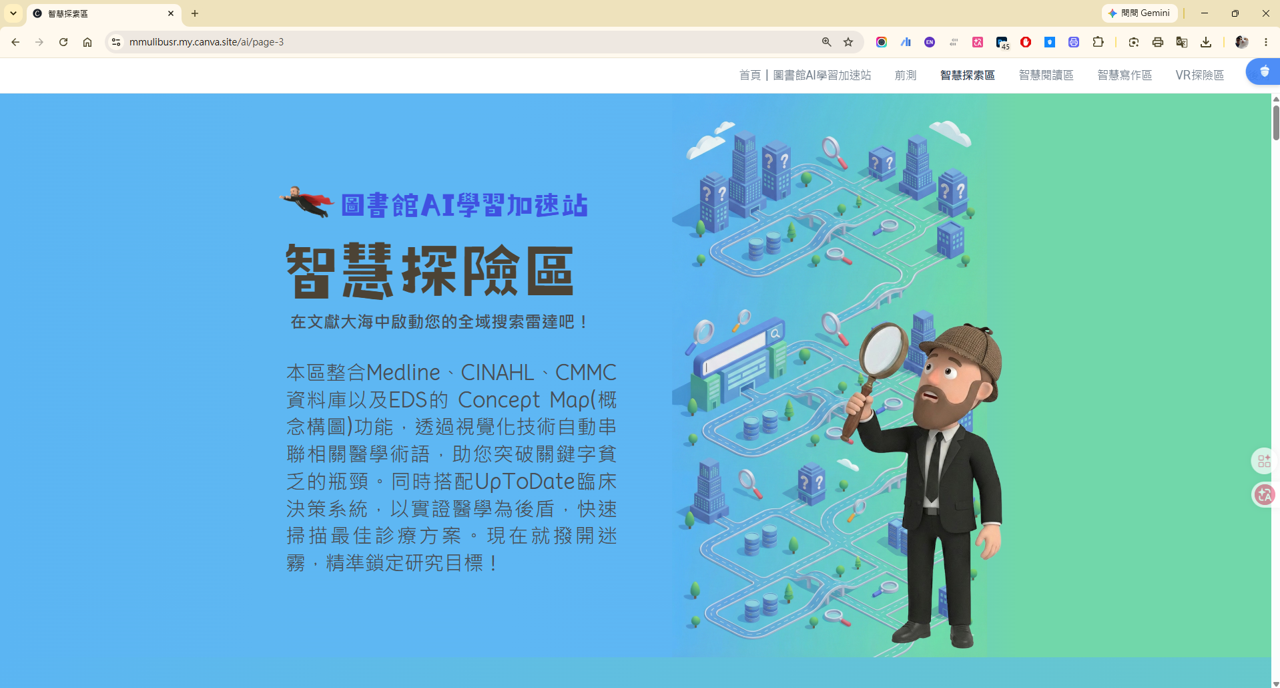The width and height of the screenshot is (1280, 688).
Task: Click the subtitle 在文獻大海中啟動您的全域搜索雷達吧！
Action: click(441, 322)
